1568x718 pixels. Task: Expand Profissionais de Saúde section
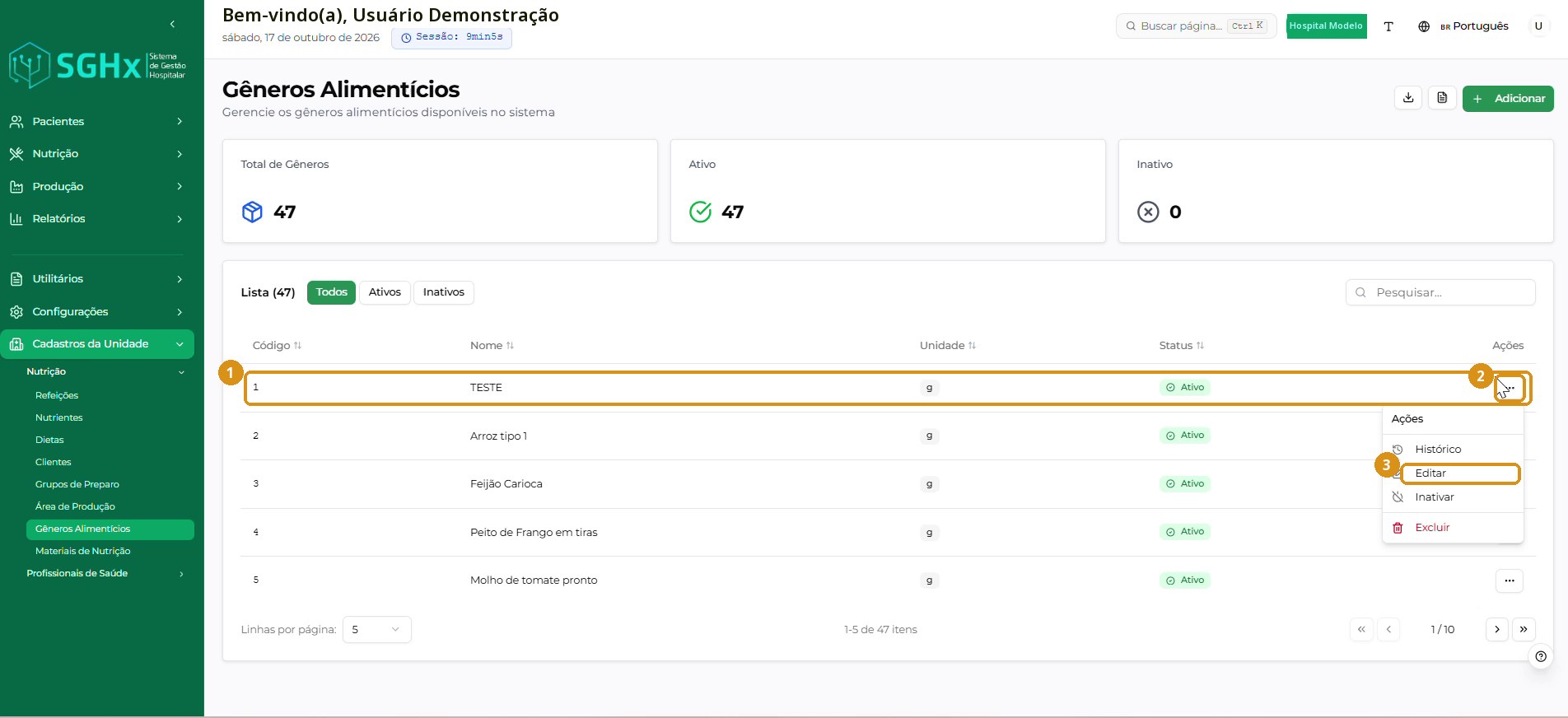tap(105, 573)
